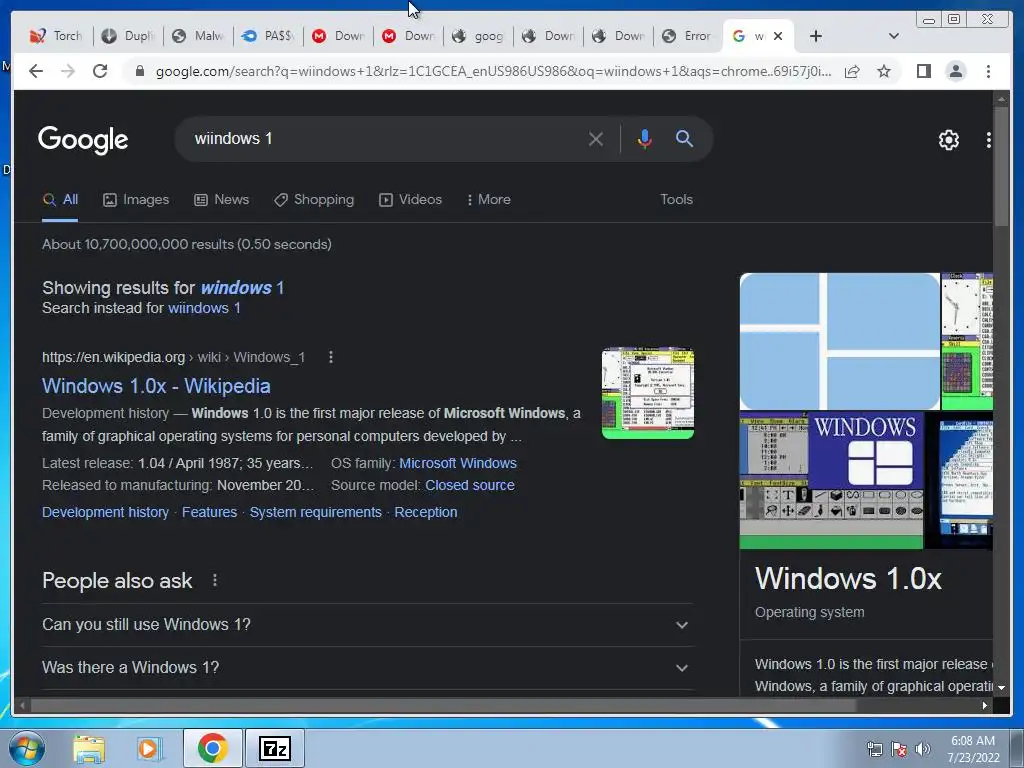Search instead for wiindows 1

coord(204,308)
